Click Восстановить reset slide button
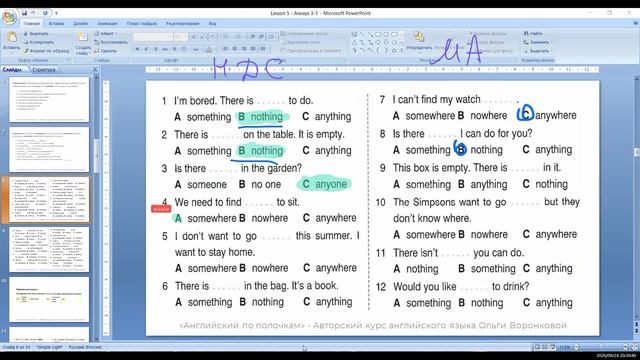This screenshot has width=640, height=360. (111, 42)
